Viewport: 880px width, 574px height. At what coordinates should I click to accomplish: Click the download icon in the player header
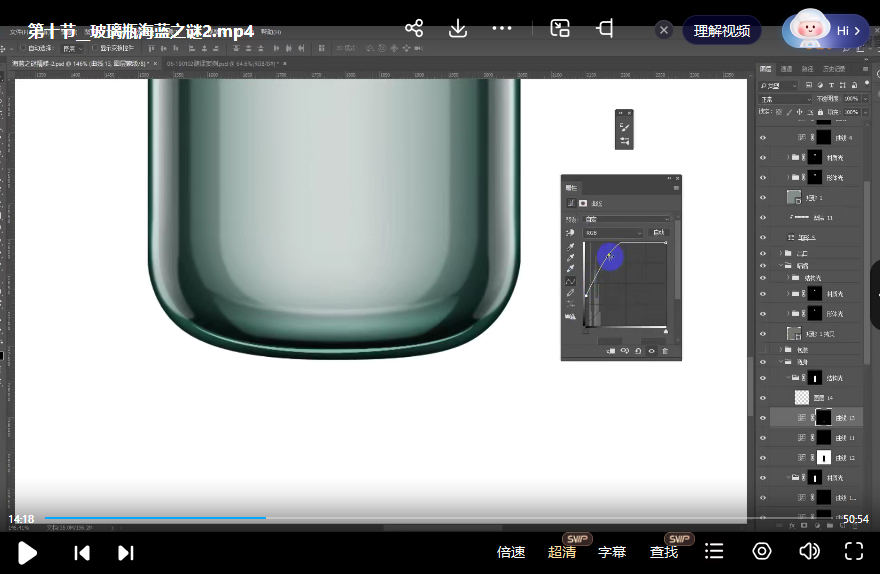tap(458, 29)
